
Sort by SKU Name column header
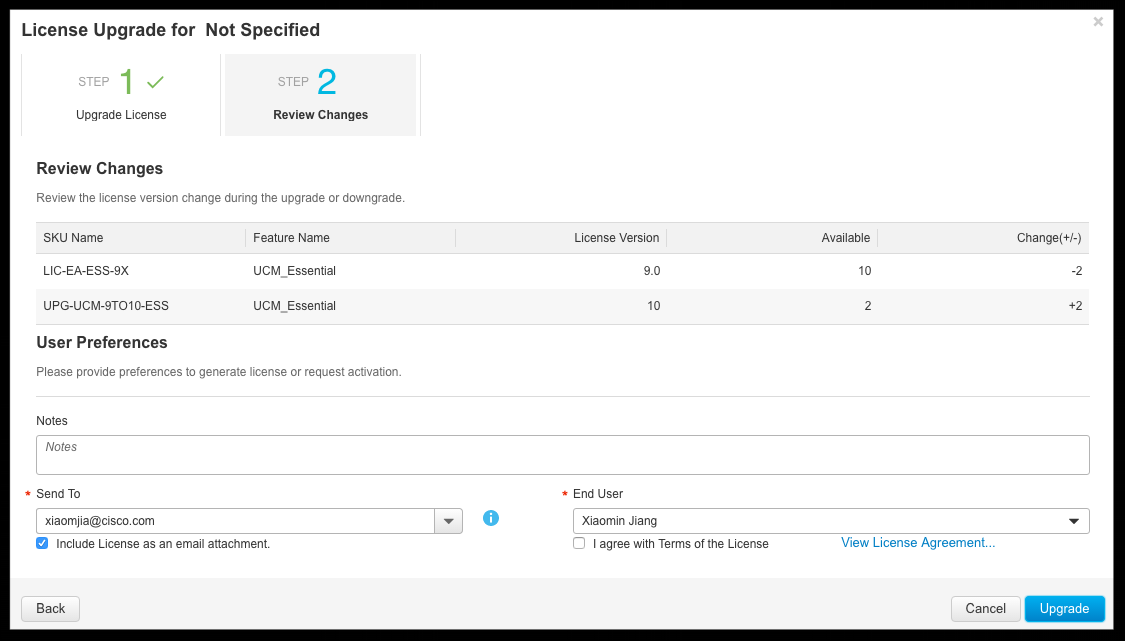pos(141,238)
